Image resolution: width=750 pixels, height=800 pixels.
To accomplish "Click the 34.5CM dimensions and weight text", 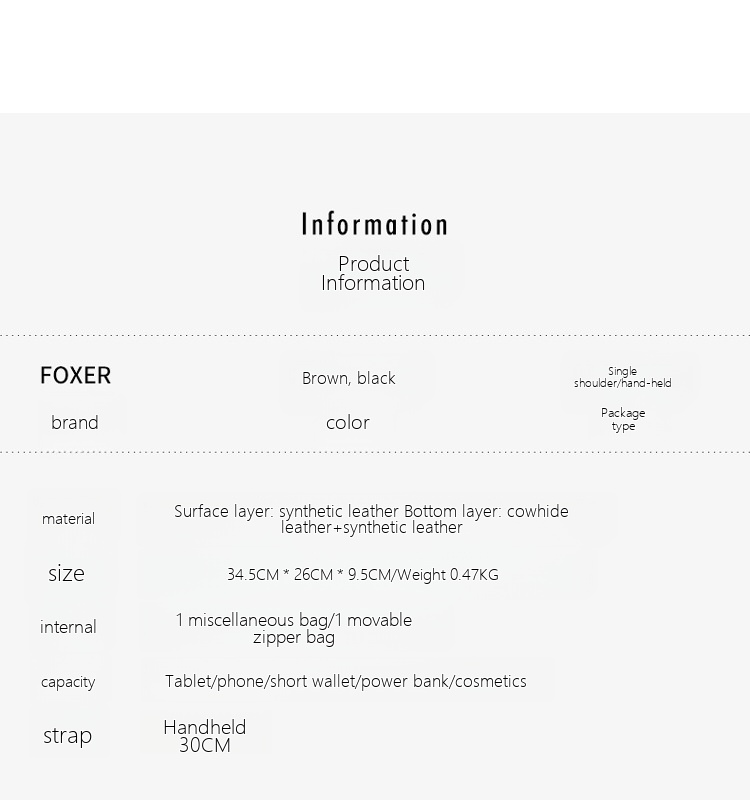I will pos(362,575).
